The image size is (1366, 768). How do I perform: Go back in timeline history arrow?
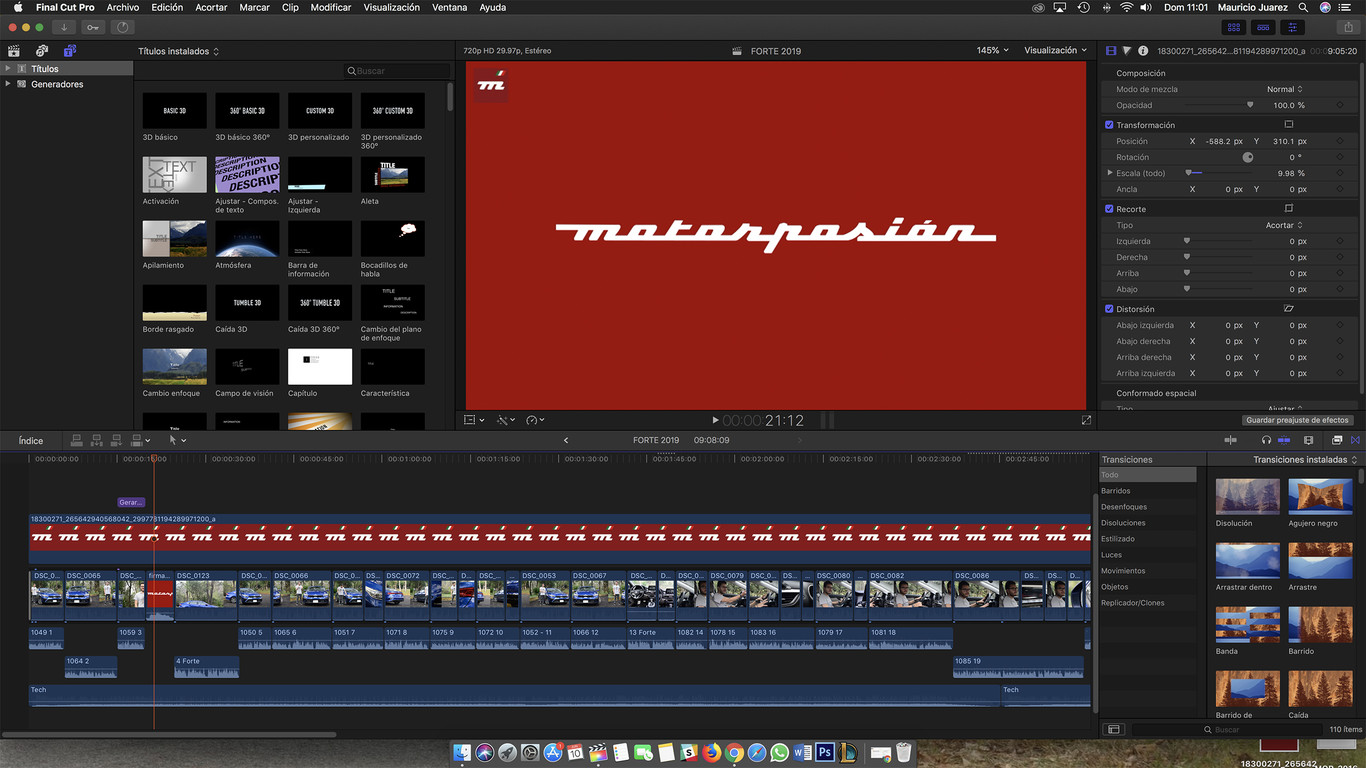[x=566, y=440]
